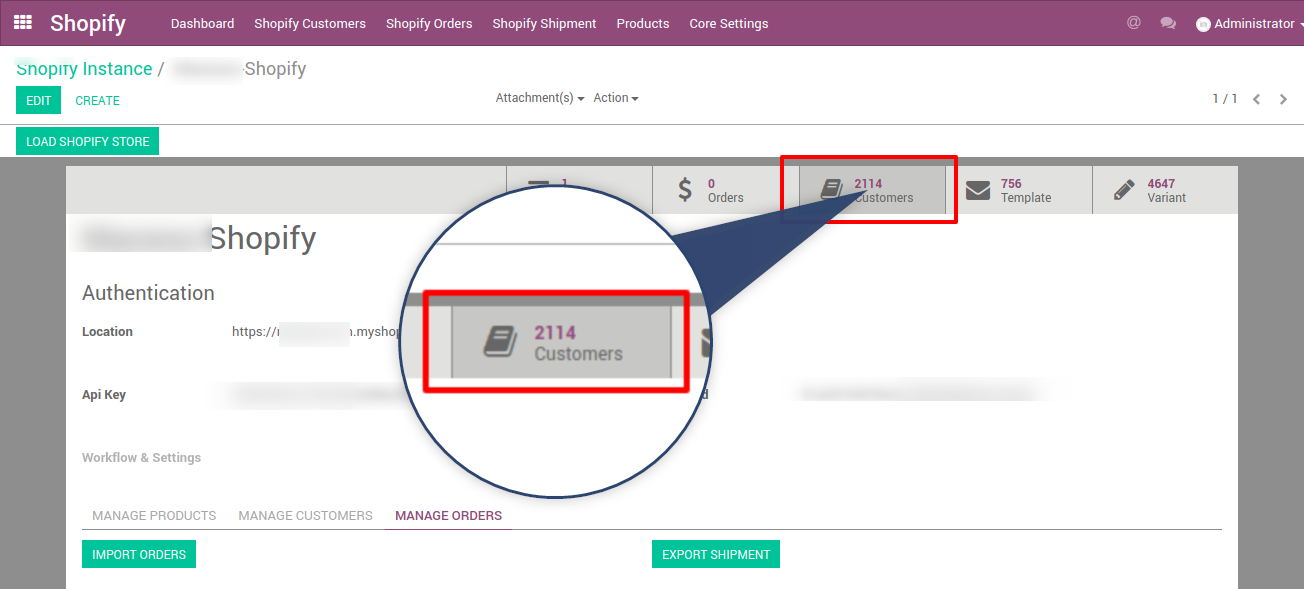Open the Shopify Customers menu

tap(310, 23)
